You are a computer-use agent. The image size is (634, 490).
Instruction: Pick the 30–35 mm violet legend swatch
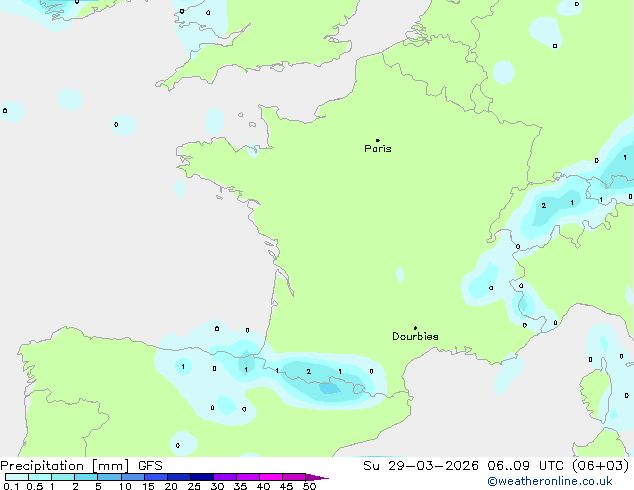pos(224,477)
